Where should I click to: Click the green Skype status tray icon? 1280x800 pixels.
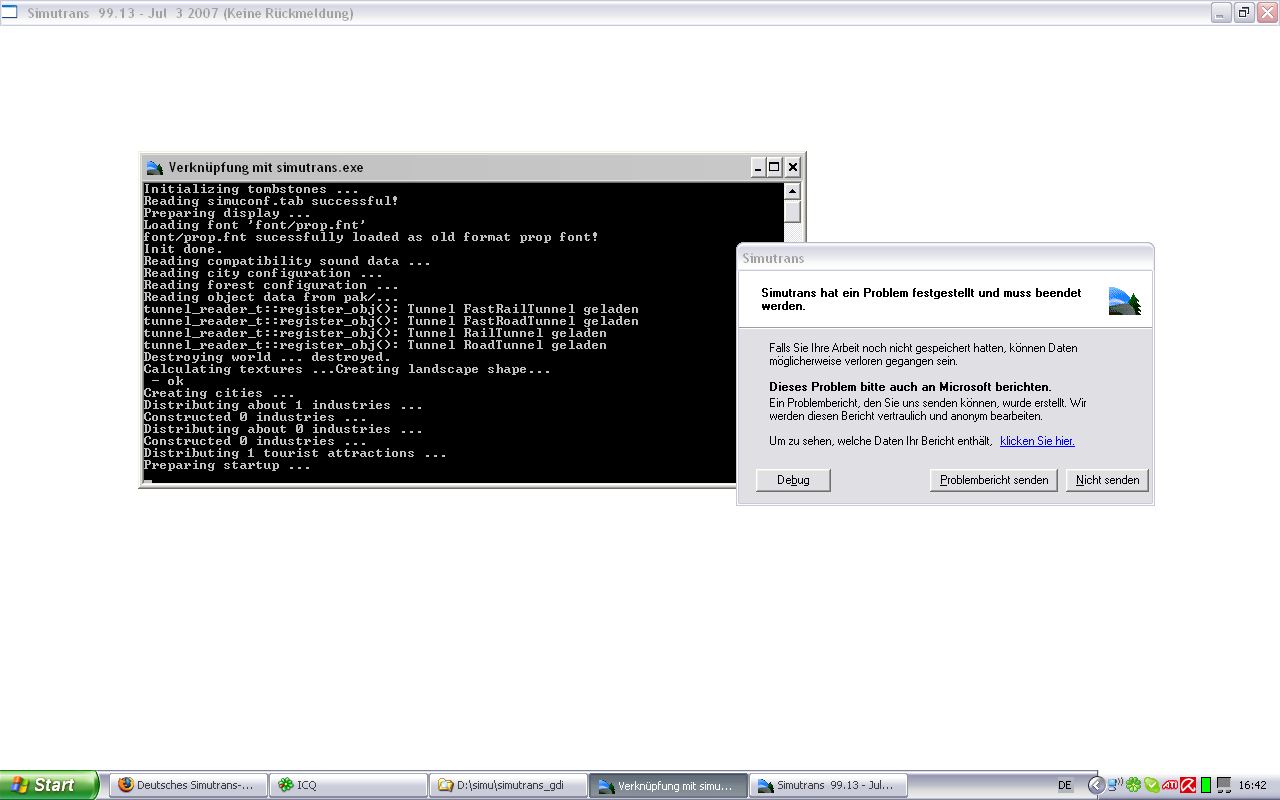point(1152,785)
